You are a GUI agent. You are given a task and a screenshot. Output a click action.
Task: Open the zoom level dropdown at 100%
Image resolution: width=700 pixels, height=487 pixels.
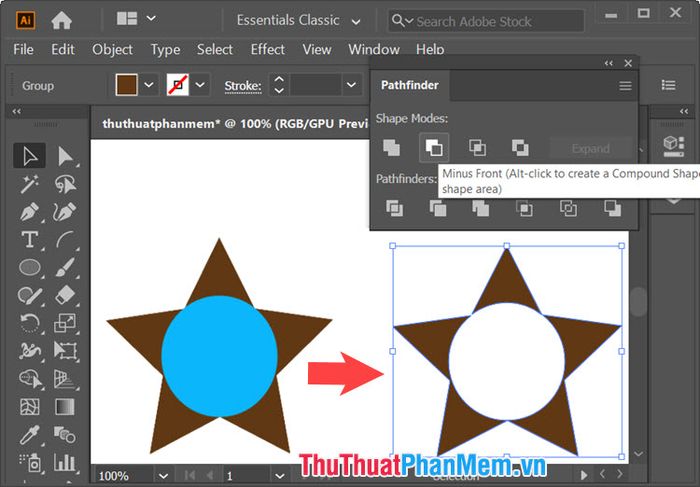point(163,475)
